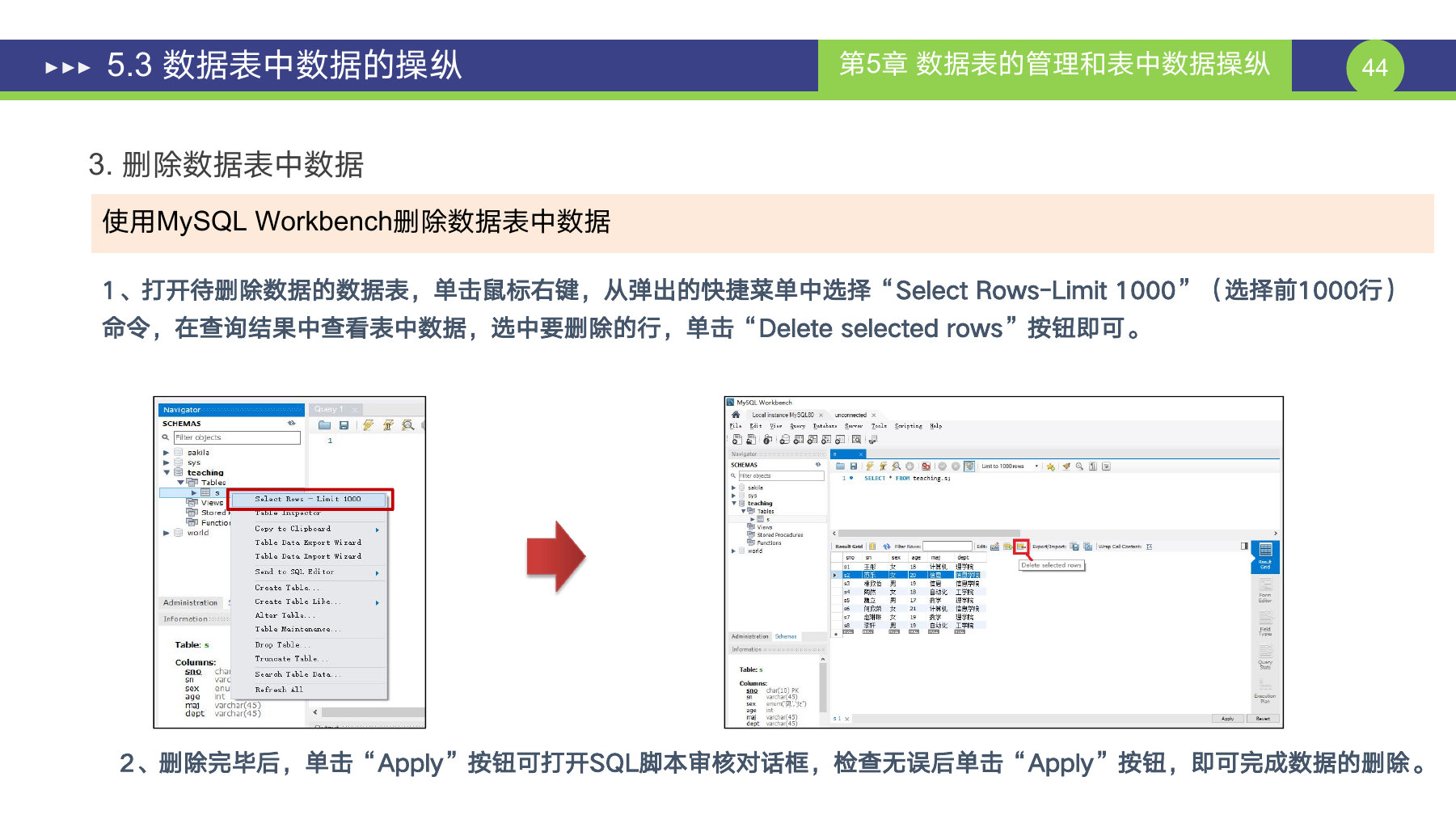
Task: Click the create new schema icon in main toolbar
Action: (784, 440)
